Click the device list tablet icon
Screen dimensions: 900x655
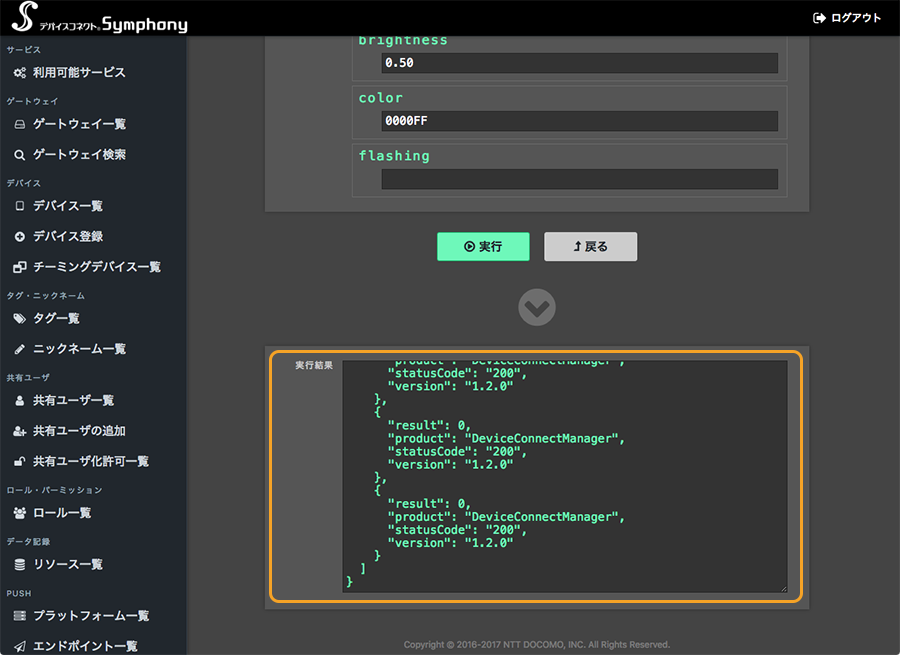pos(20,206)
